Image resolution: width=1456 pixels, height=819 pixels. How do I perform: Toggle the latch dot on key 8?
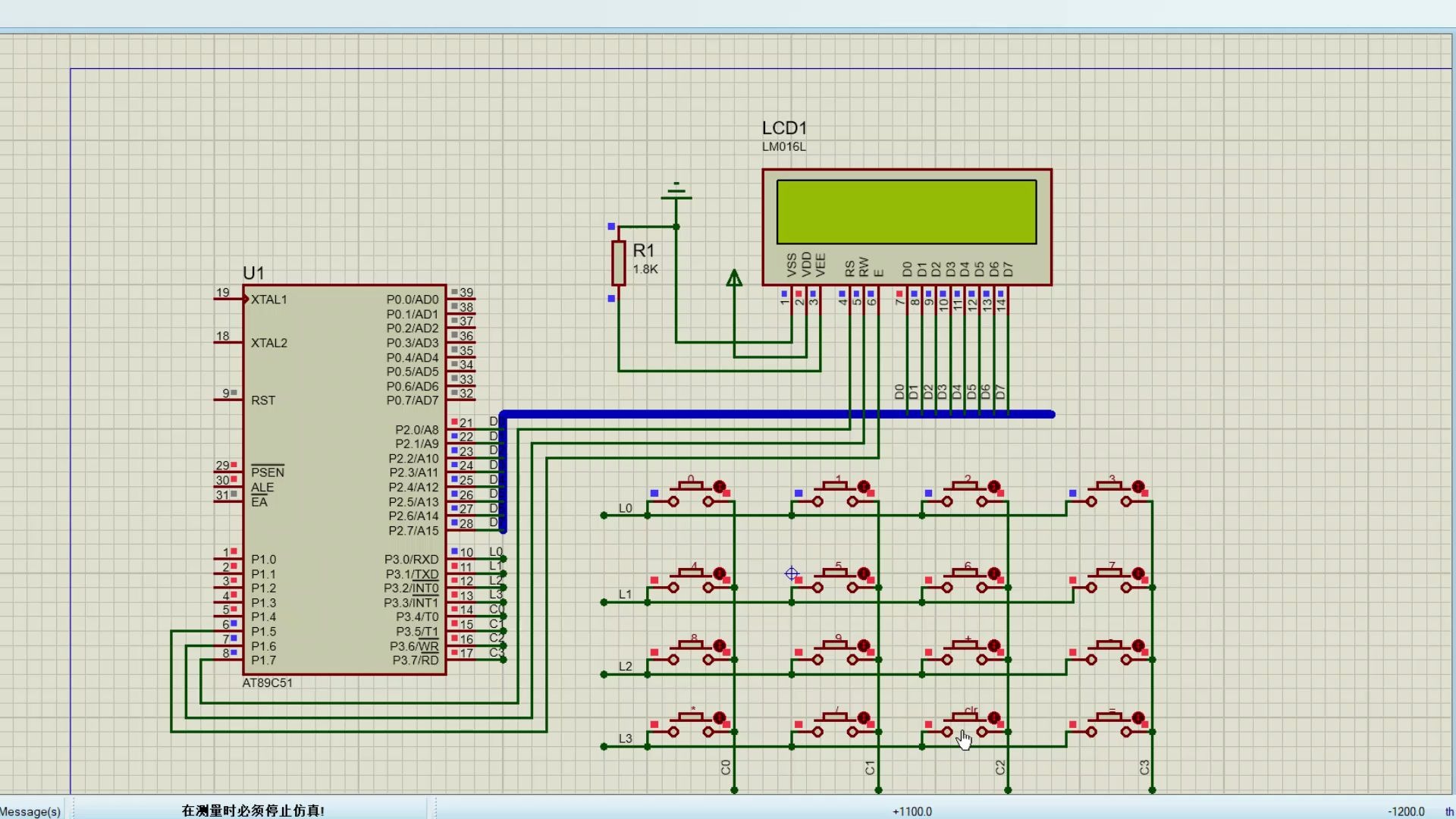(720, 646)
